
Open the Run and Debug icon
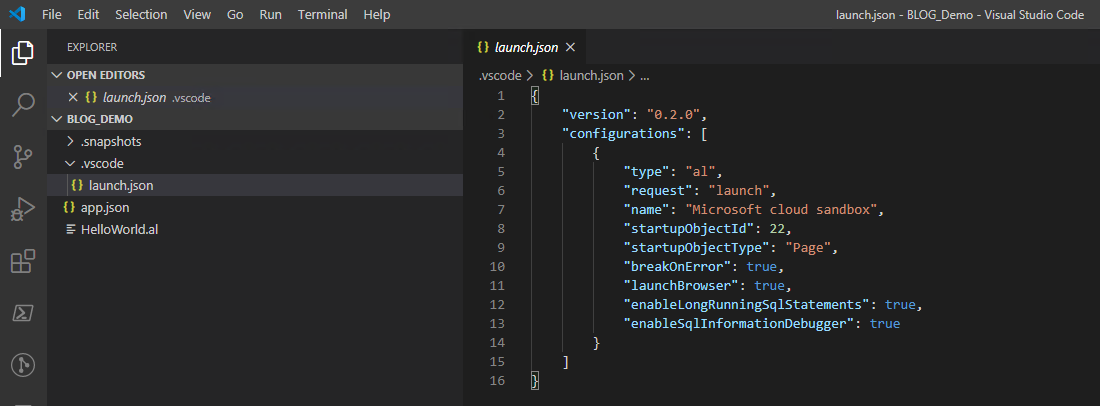pos(22,209)
